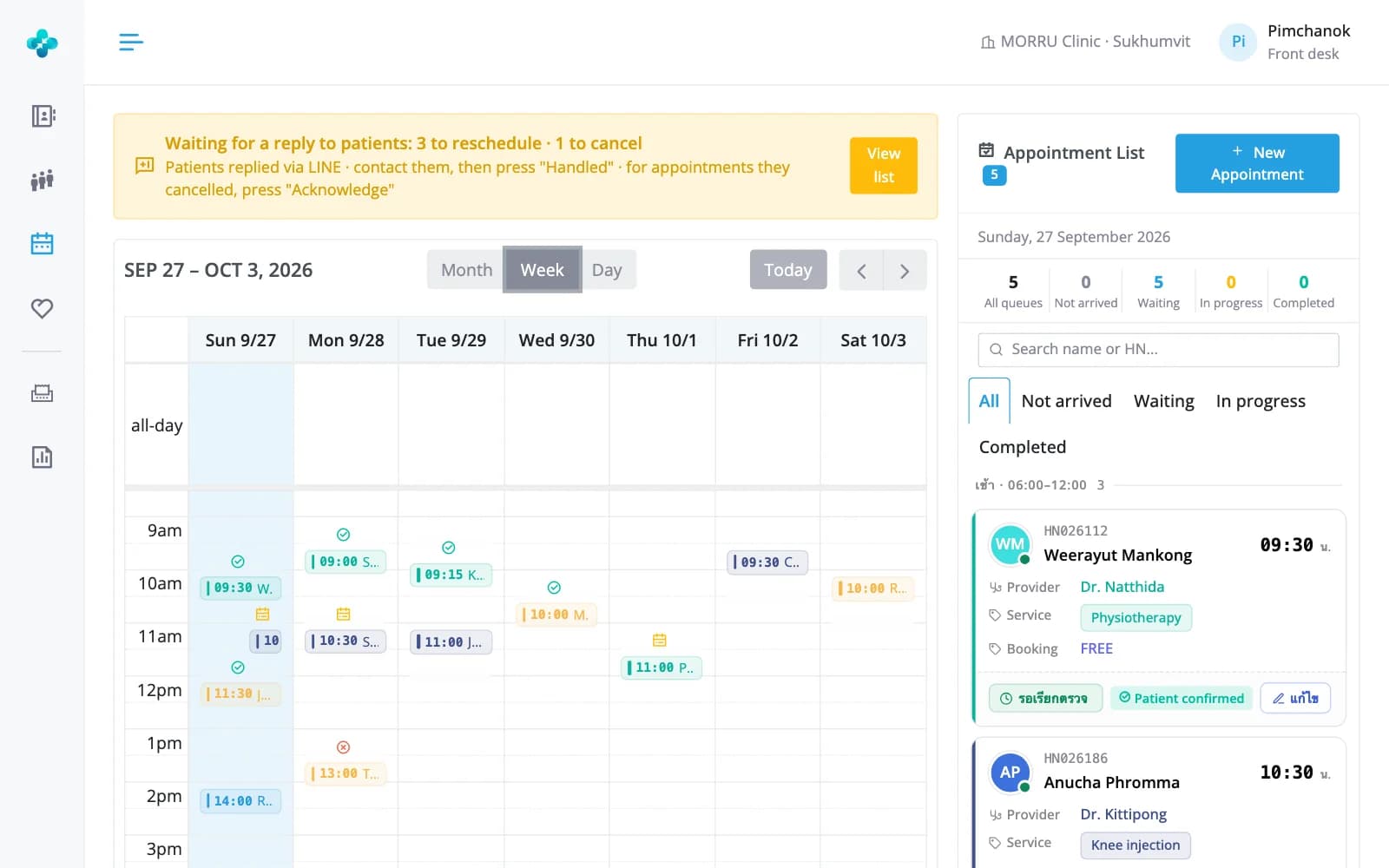Click the cancelled icon above 13:00 event
Viewport: 1389px width, 868px height.
point(343,747)
